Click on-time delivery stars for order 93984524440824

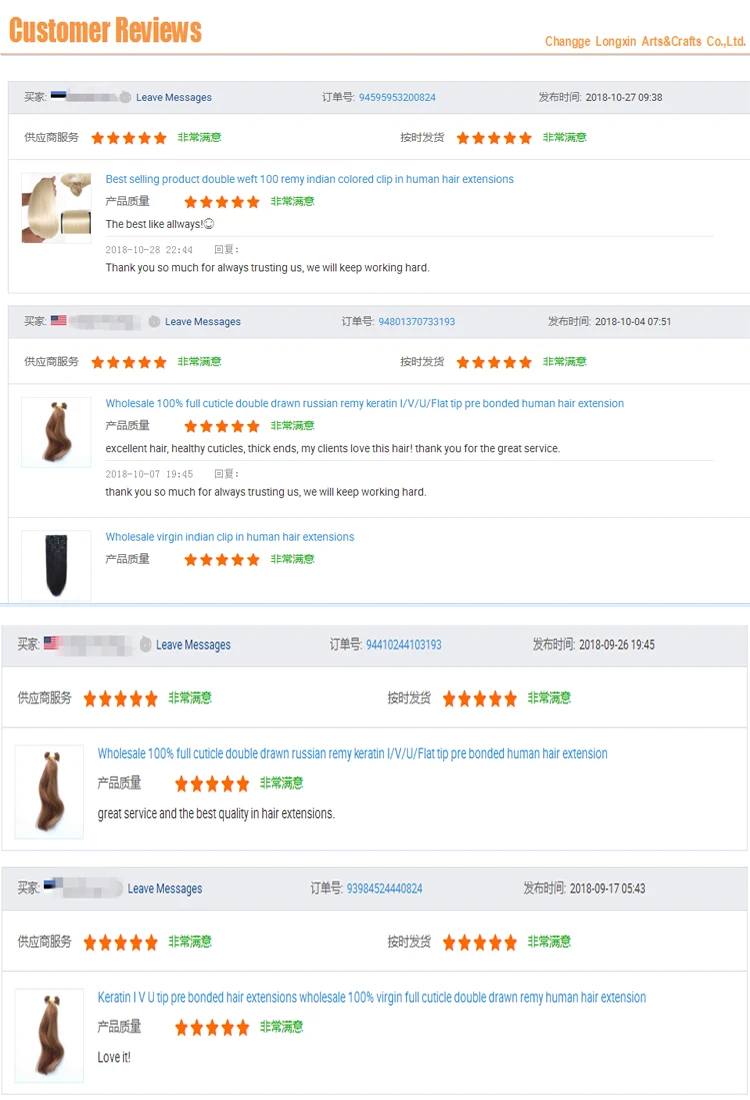point(480,943)
